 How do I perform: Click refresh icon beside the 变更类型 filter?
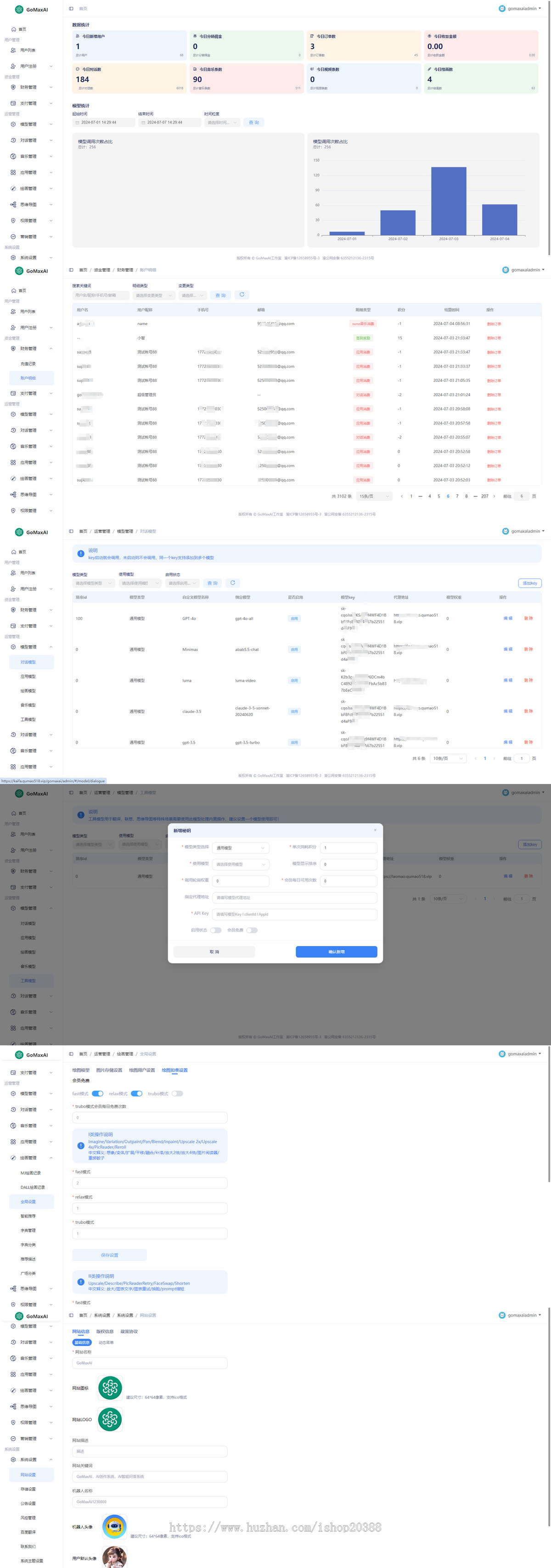click(x=242, y=295)
